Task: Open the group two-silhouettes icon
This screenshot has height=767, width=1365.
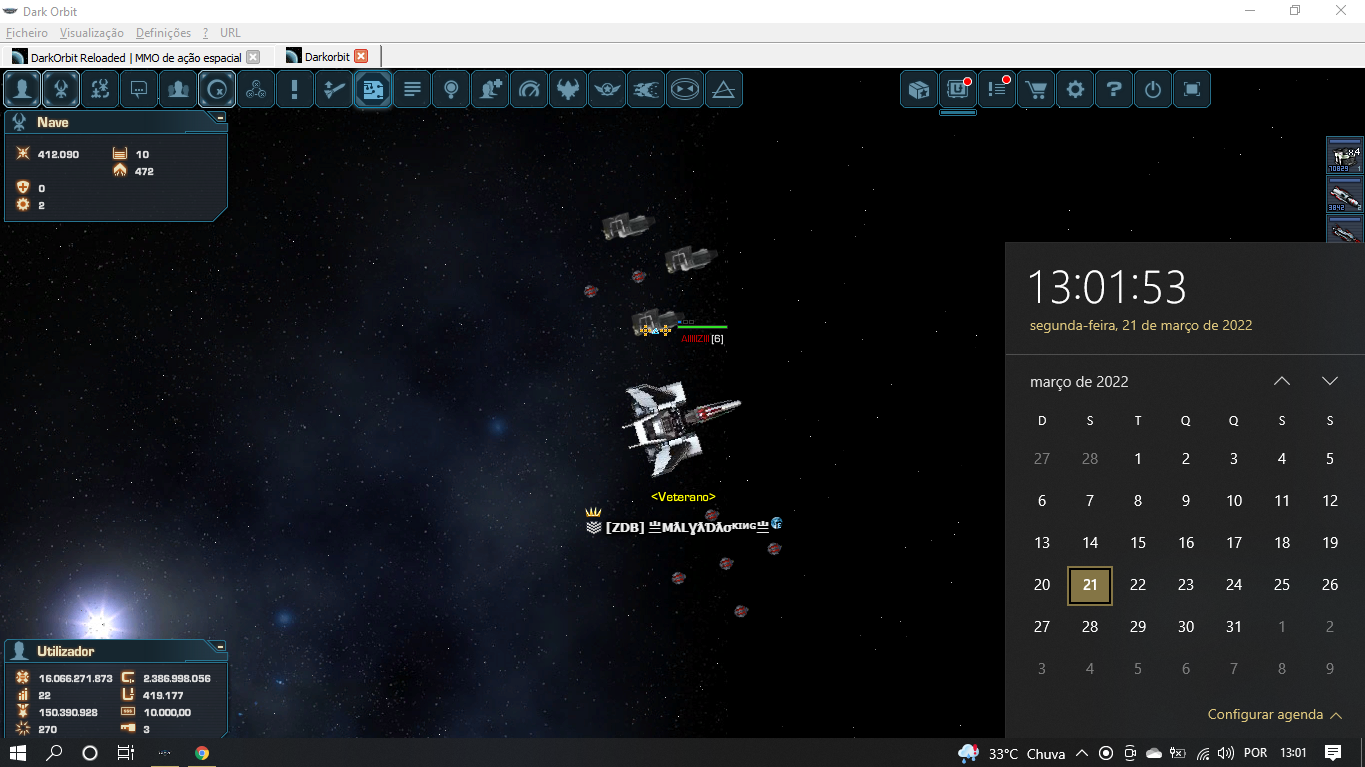Action: point(178,89)
